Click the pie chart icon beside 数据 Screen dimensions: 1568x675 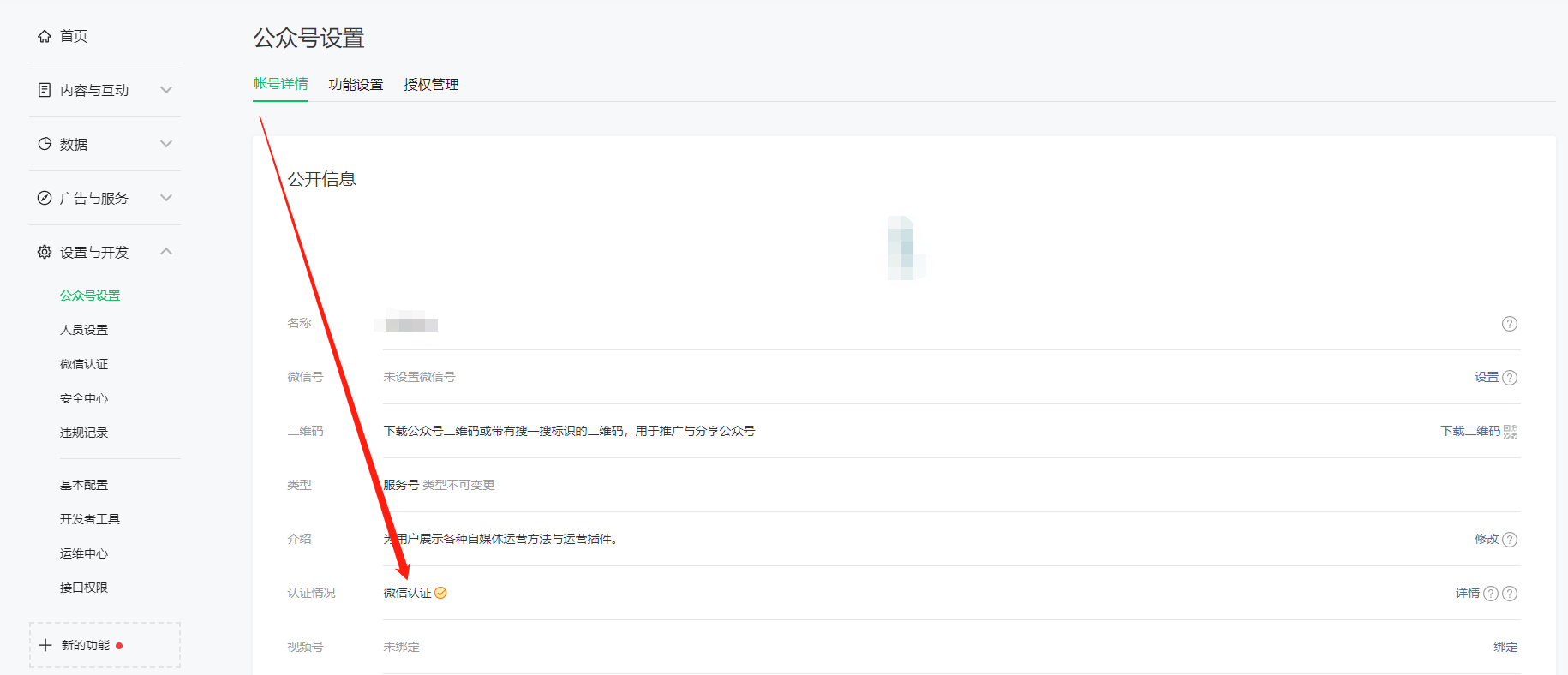click(45, 144)
